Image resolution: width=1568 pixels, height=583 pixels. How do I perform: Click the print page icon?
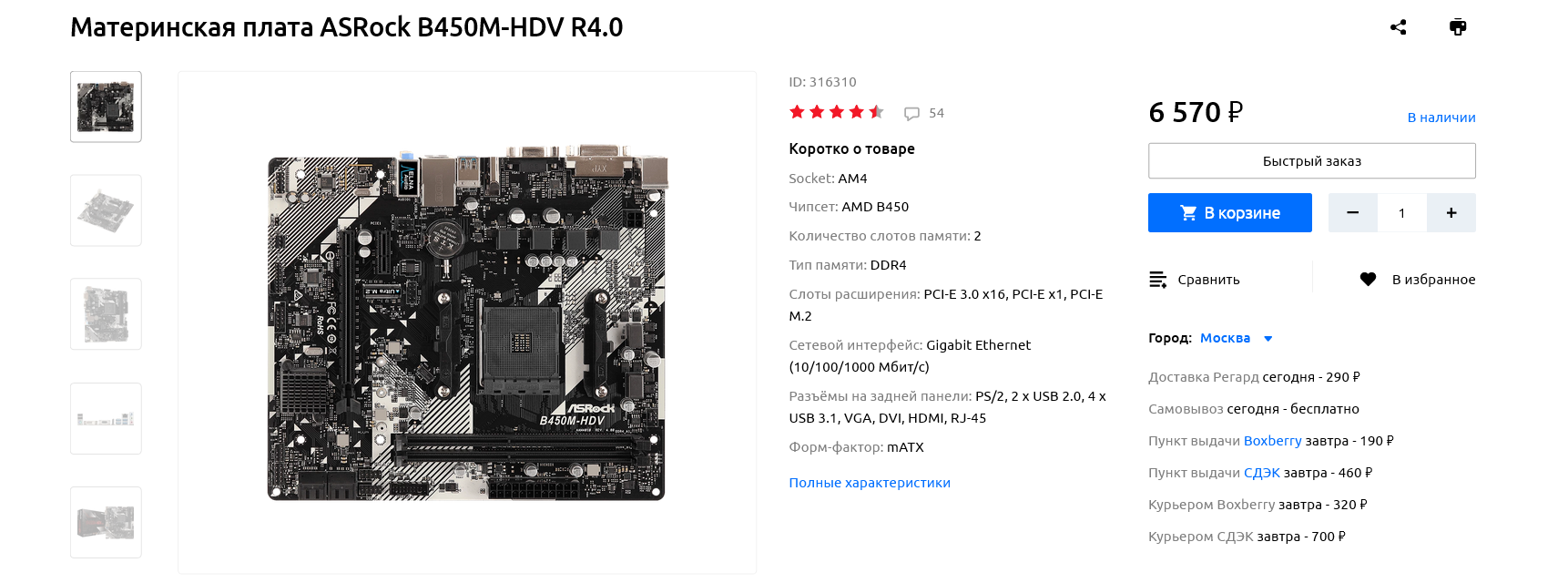(1458, 27)
